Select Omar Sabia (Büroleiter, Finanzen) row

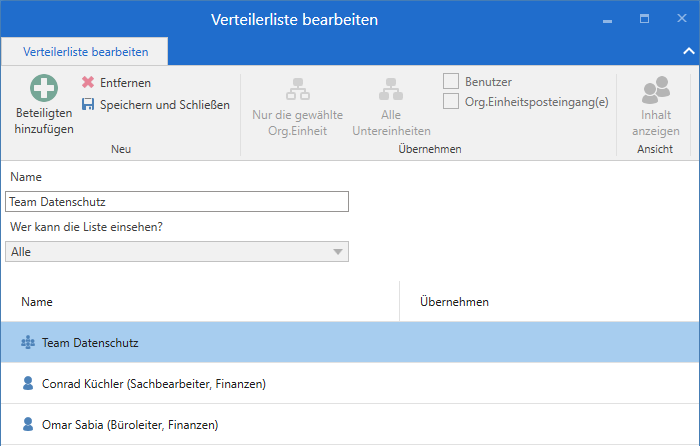pos(350,424)
